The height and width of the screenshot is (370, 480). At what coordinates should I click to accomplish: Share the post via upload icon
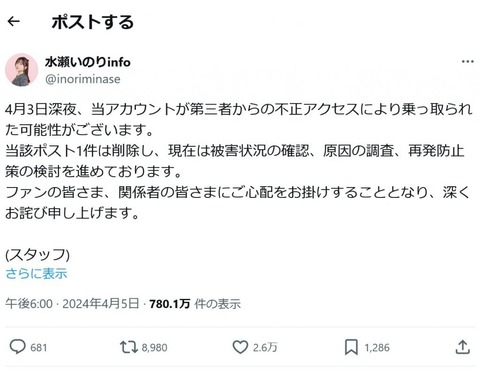click(x=463, y=347)
